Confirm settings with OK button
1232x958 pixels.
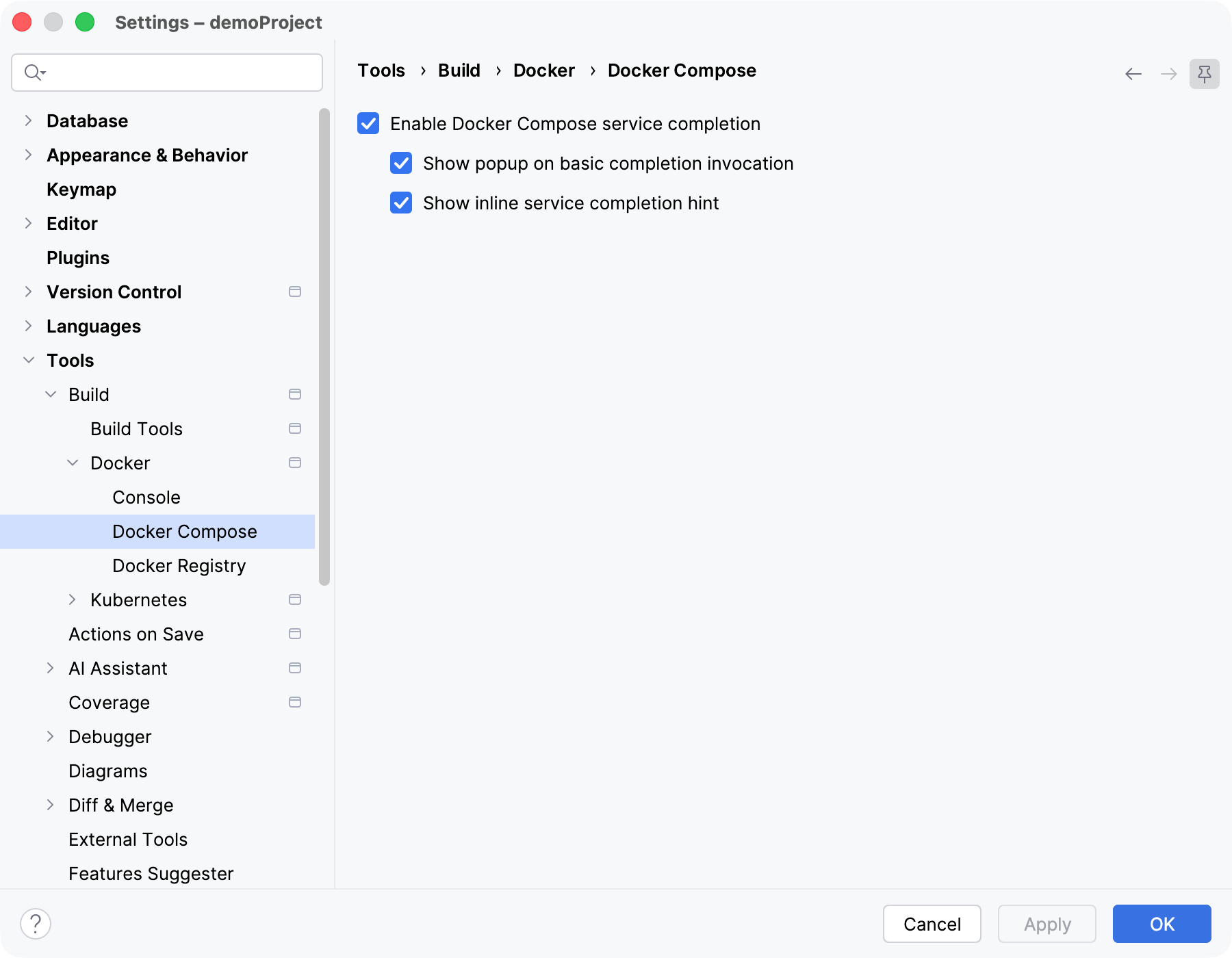click(x=1162, y=924)
